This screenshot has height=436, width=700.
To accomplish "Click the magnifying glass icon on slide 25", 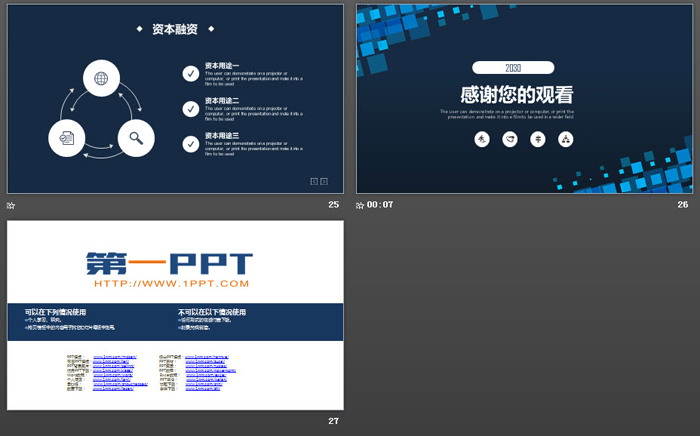I will pyautogui.click(x=136, y=138).
